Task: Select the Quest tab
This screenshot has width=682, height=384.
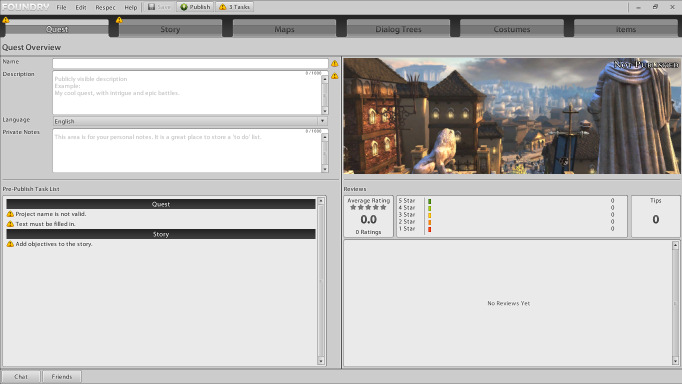Action: click(x=57, y=29)
